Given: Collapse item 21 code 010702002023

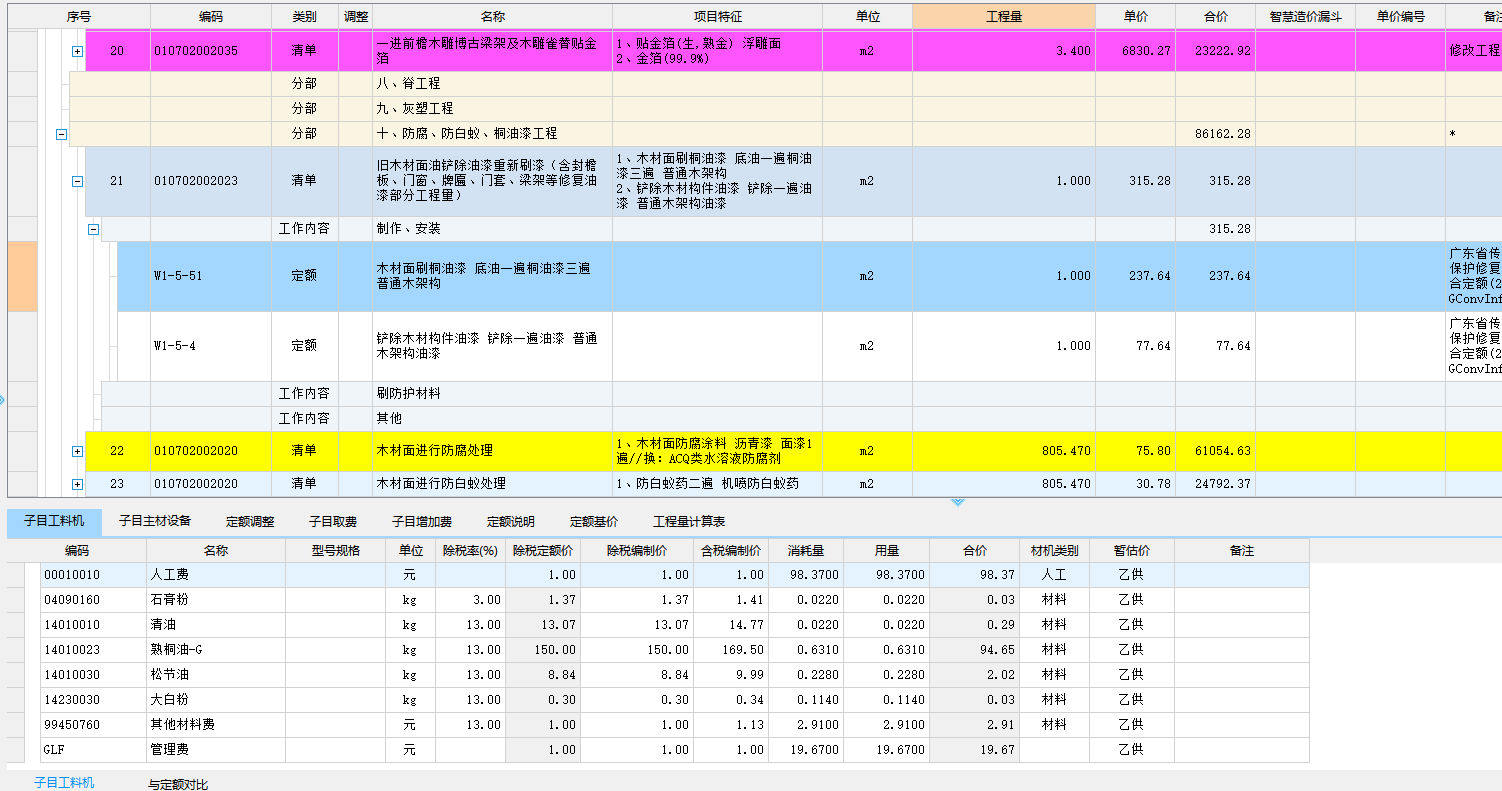Looking at the screenshot, I should tap(77, 182).
